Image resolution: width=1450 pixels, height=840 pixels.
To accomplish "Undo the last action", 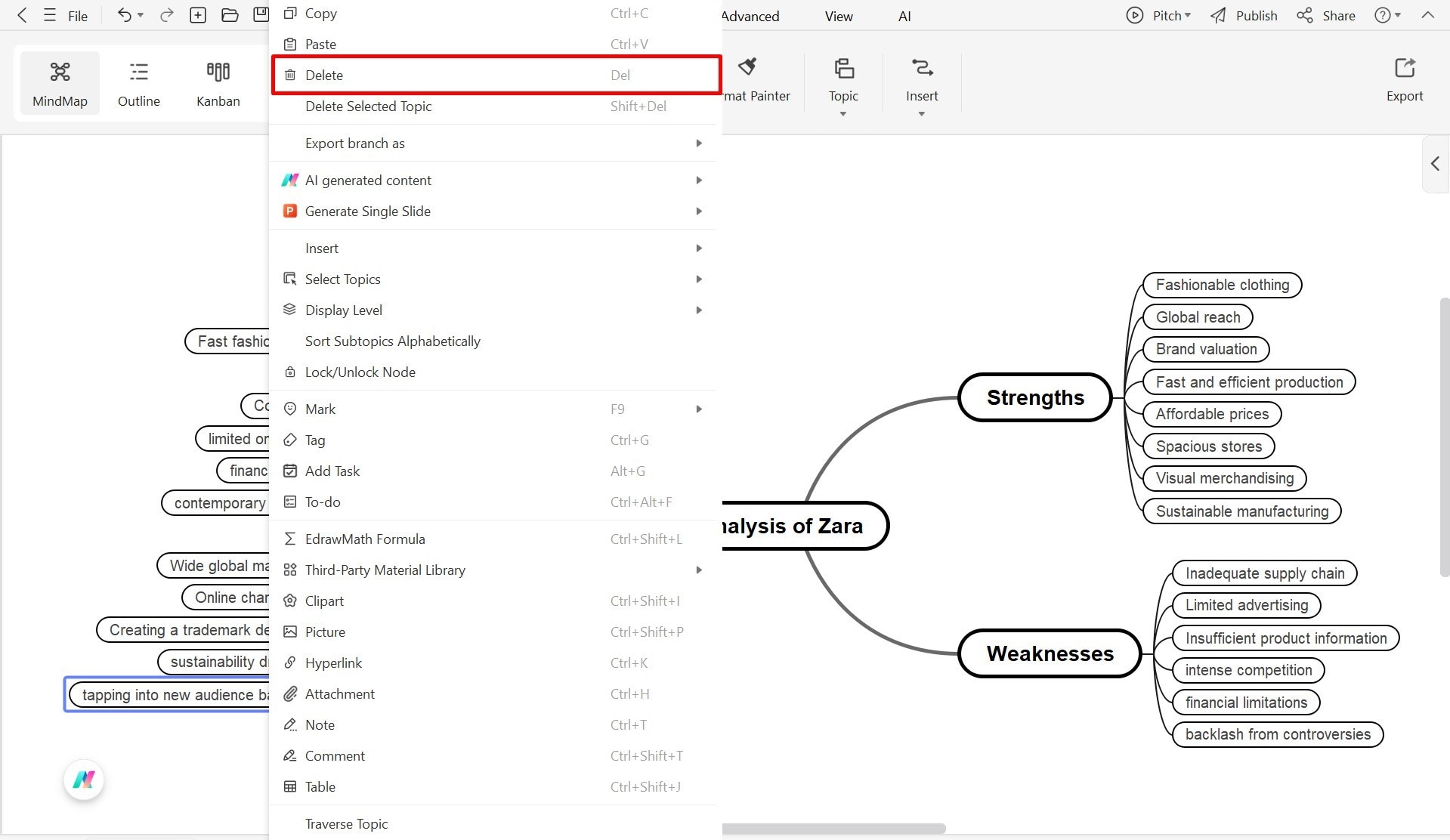I will [x=122, y=15].
